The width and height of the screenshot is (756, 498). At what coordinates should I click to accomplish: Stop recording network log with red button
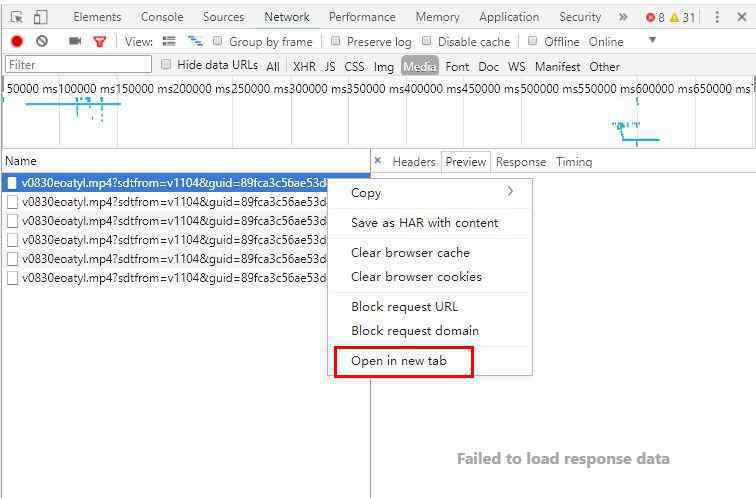[17, 41]
